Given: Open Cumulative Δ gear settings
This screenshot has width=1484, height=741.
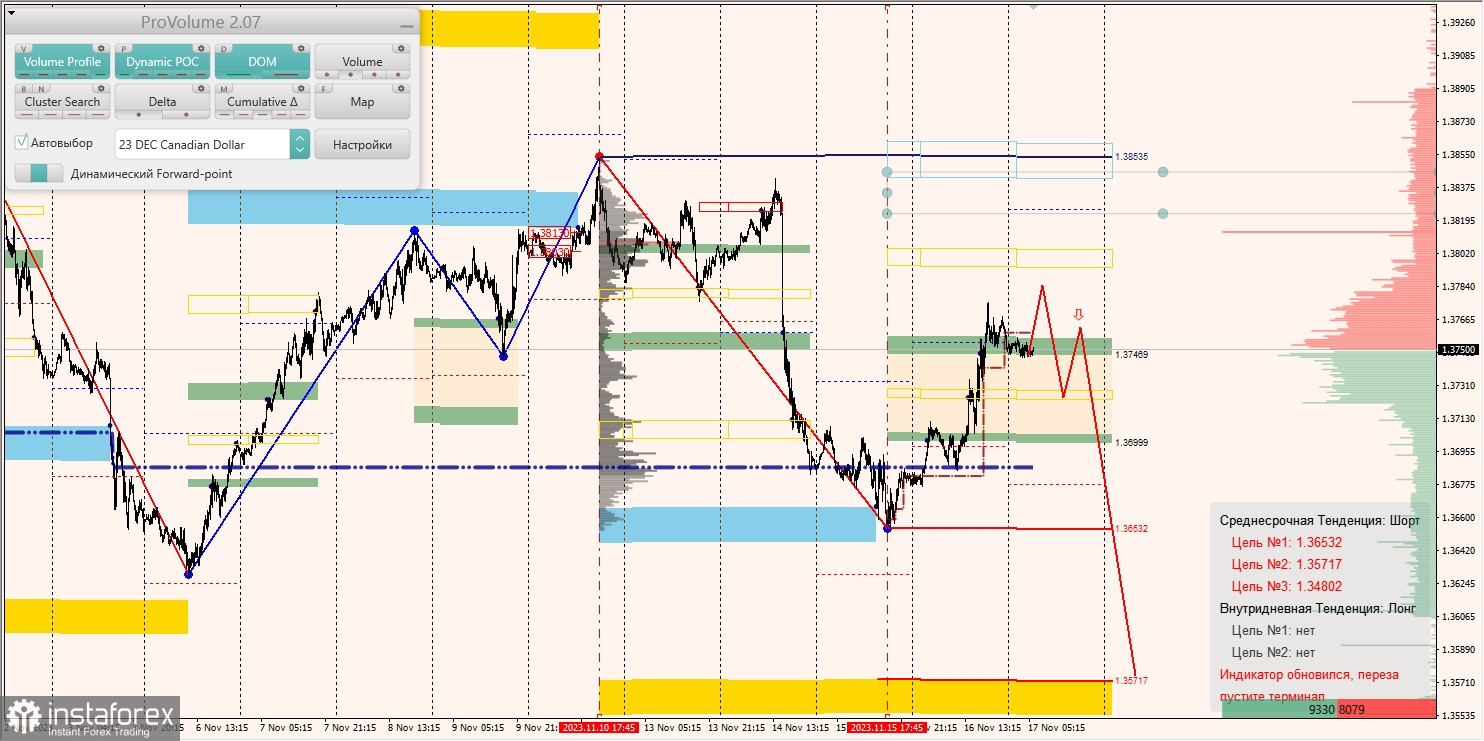Looking at the screenshot, I should pyautogui.click(x=301, y=89).
